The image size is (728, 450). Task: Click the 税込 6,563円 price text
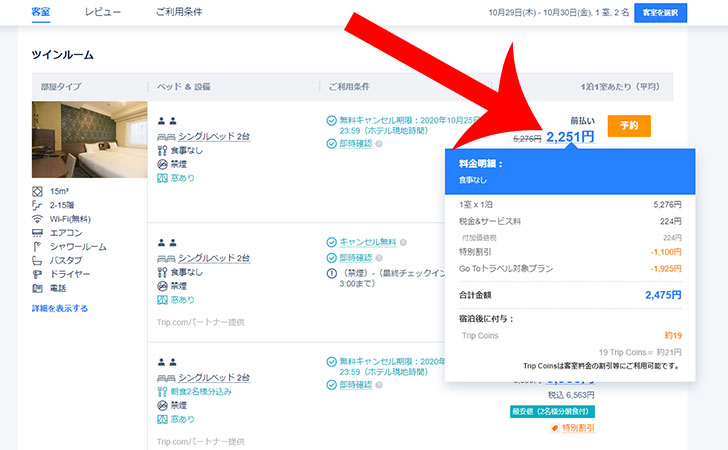click(x=571, y=395)
